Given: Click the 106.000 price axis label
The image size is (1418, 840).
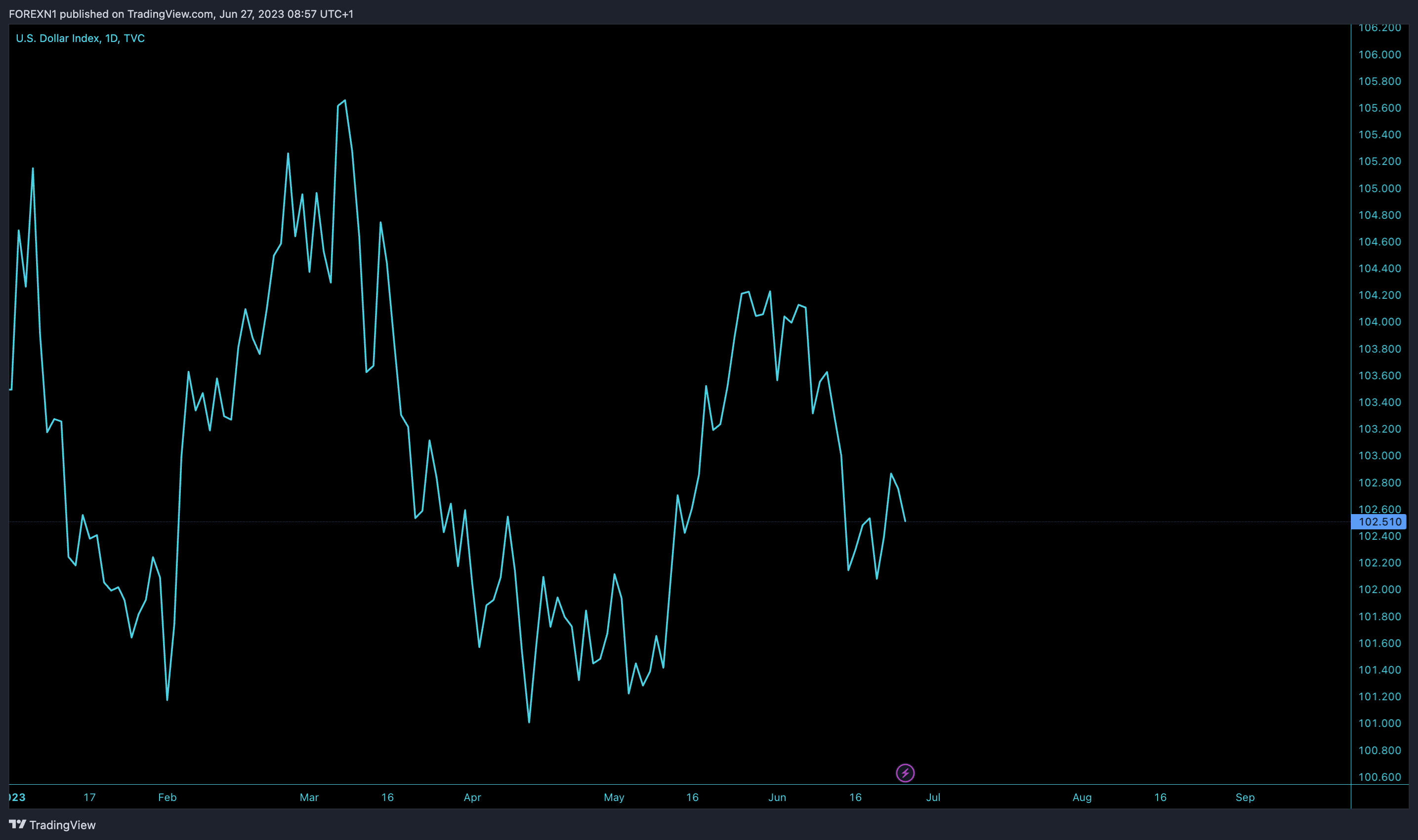Looking at the screenshot, I should point(1379,54).
